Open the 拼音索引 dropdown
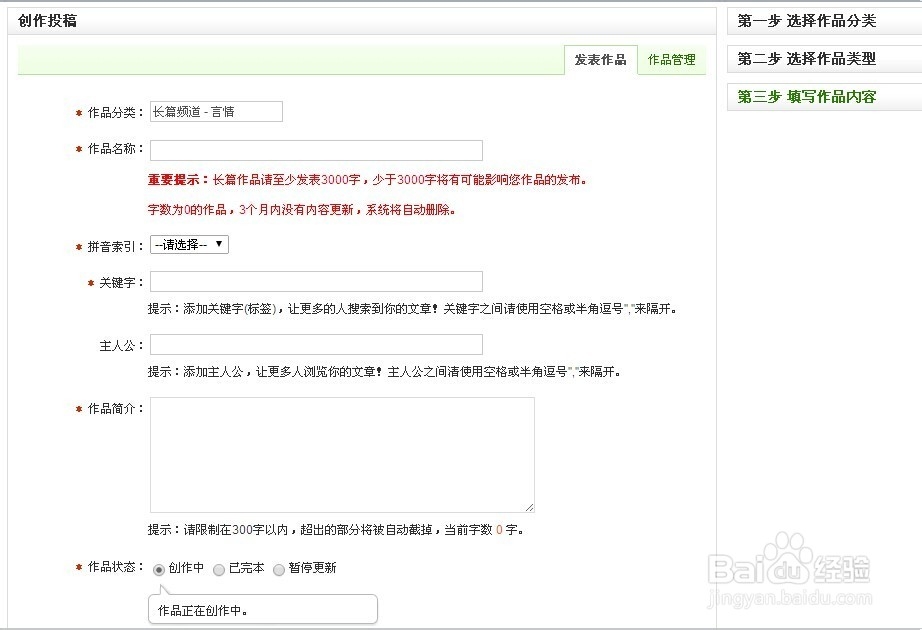Image resolution: width=922 pixels, height=630 pixels. click(x=189, y=245)
